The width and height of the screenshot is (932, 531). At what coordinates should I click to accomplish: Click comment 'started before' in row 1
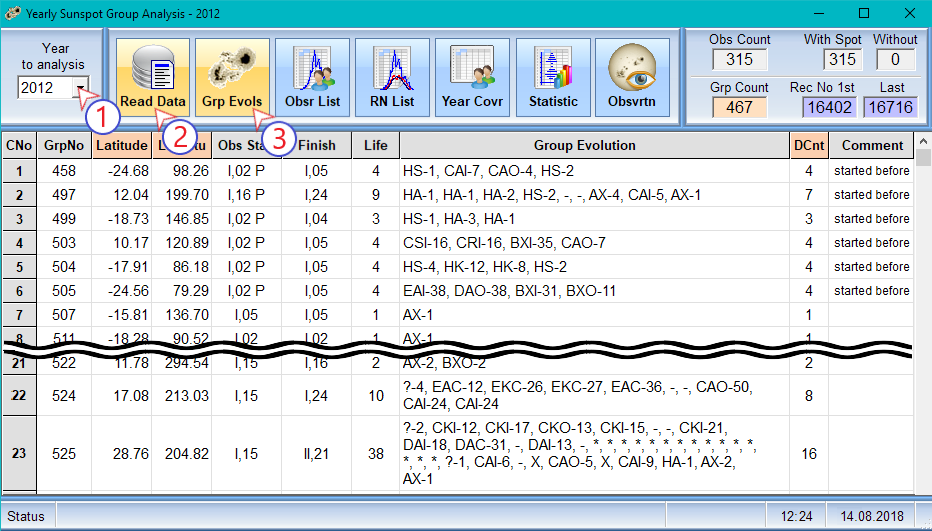tap(871, 171)
